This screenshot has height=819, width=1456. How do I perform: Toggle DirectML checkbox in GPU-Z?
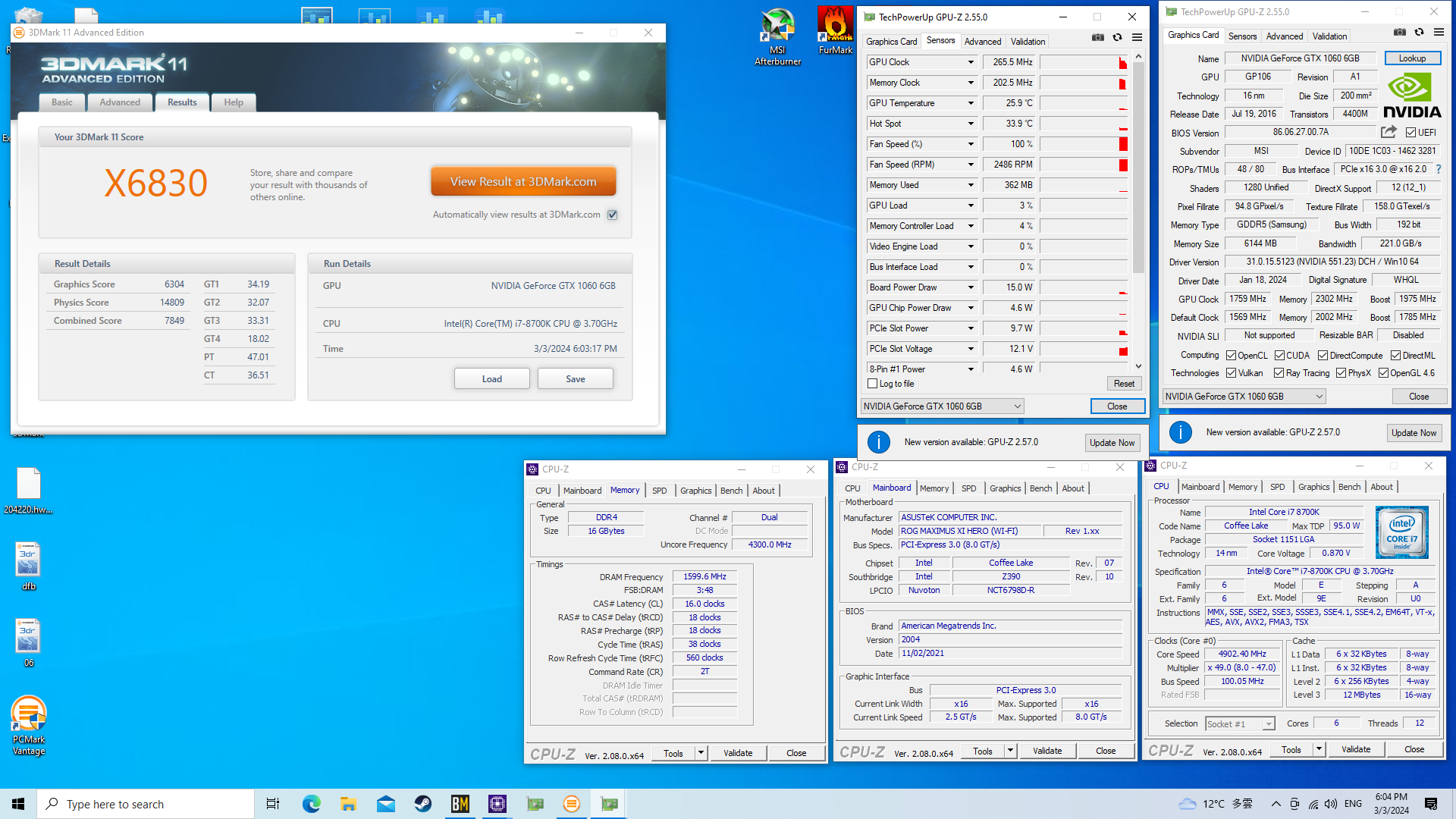pyautogui.click(x=1395, y=355)
